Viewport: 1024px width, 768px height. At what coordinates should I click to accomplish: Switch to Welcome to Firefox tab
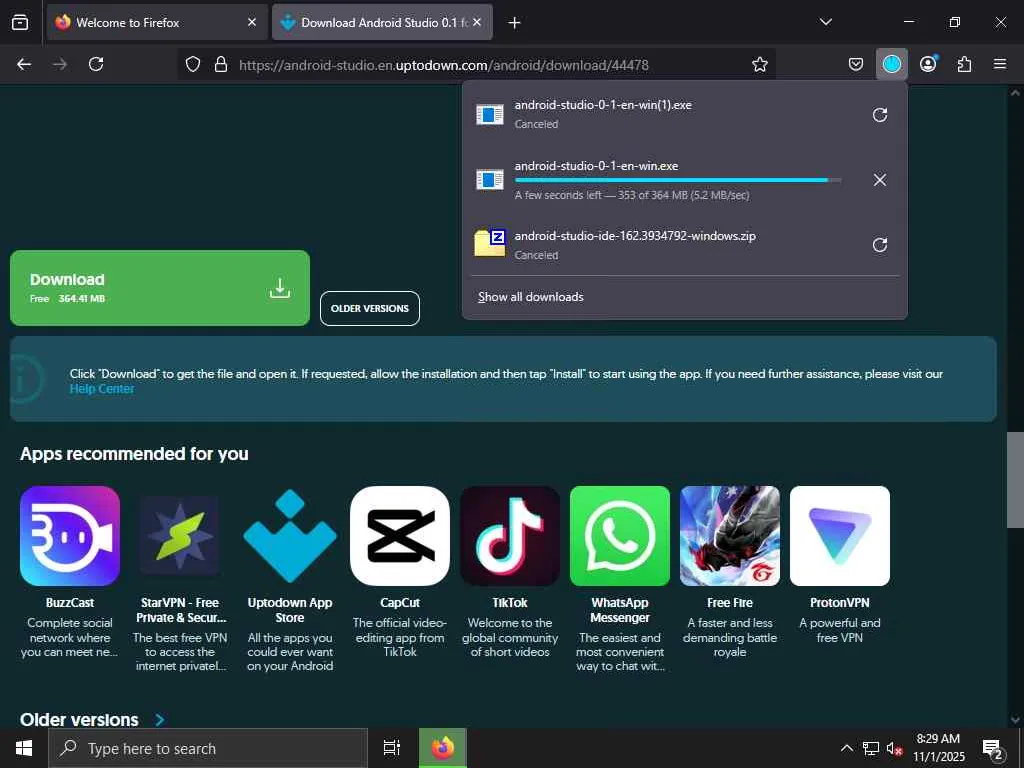coord(157,22)
